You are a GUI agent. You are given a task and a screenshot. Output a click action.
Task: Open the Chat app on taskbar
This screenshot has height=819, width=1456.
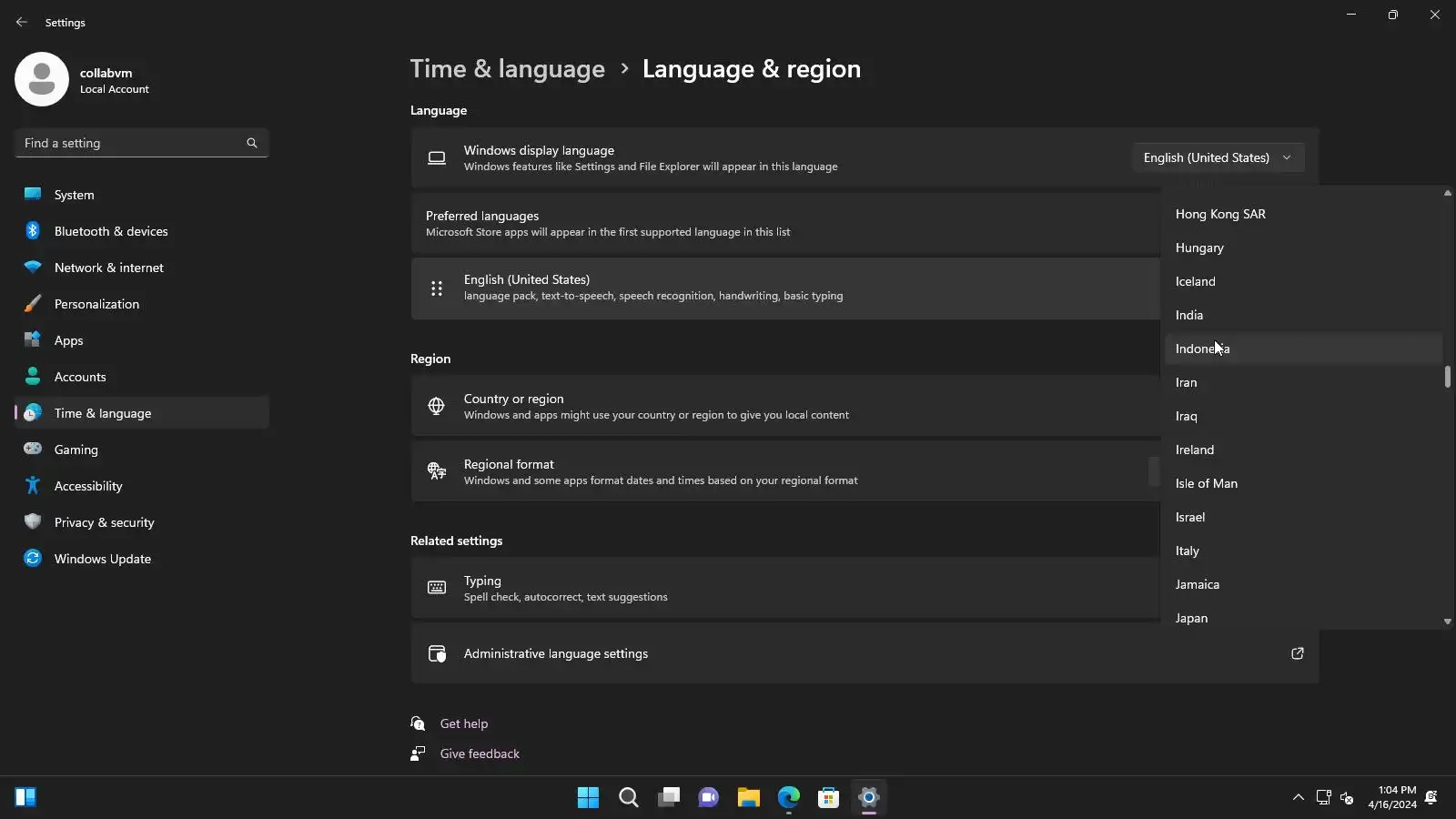coord(709,798)
